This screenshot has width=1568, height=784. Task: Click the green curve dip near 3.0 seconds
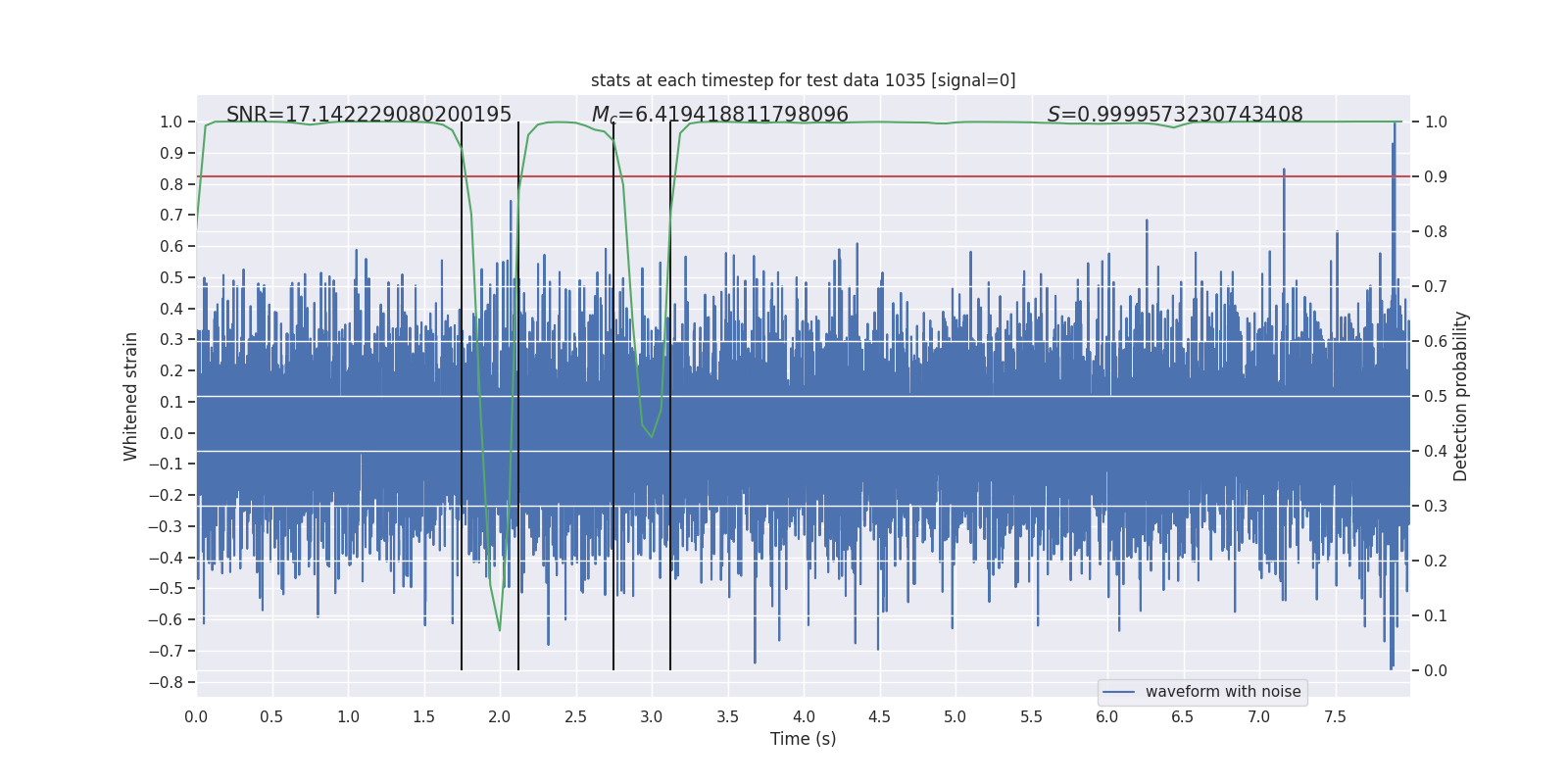652,436
